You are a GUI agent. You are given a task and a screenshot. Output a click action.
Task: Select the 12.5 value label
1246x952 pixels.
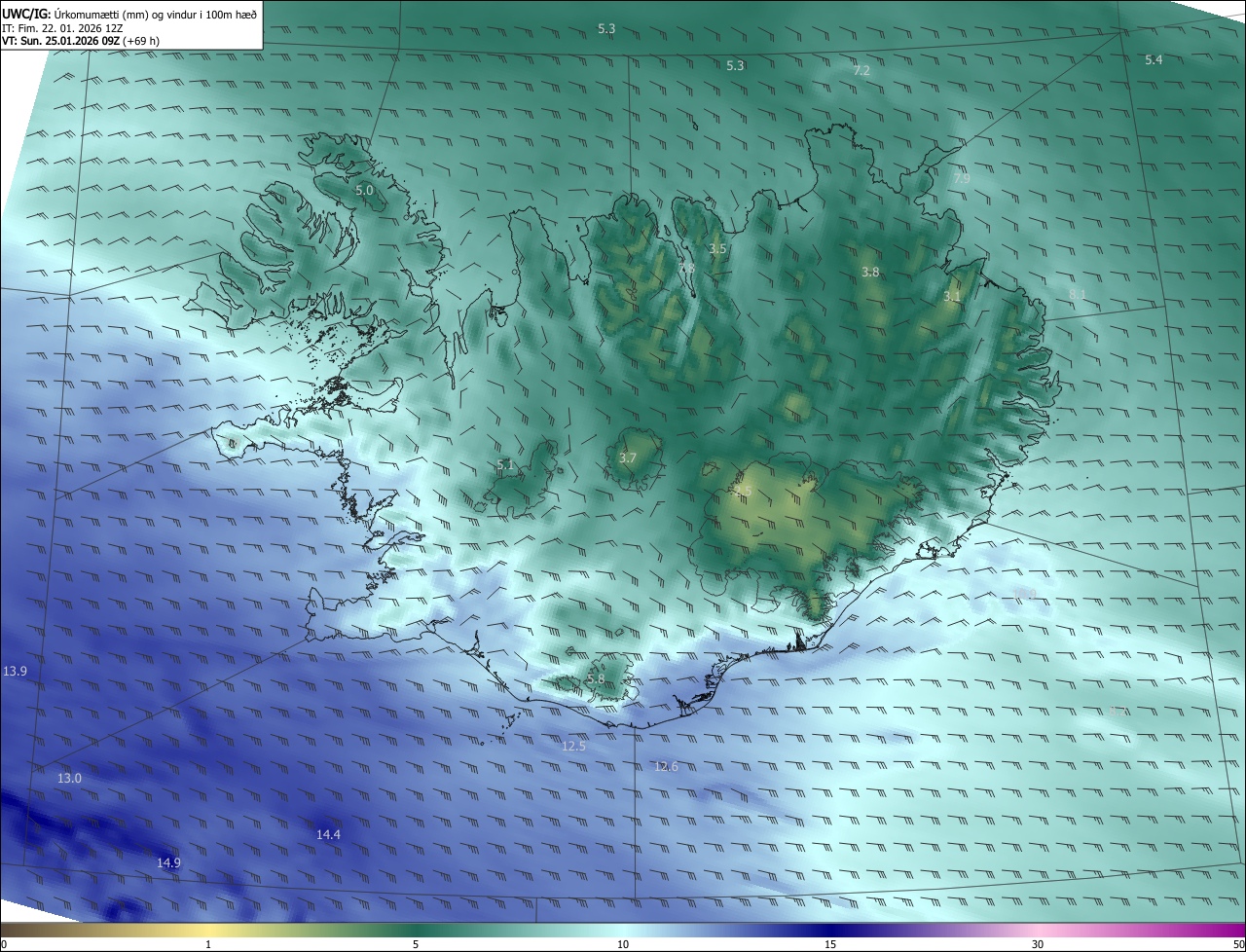tap(574, 747)
